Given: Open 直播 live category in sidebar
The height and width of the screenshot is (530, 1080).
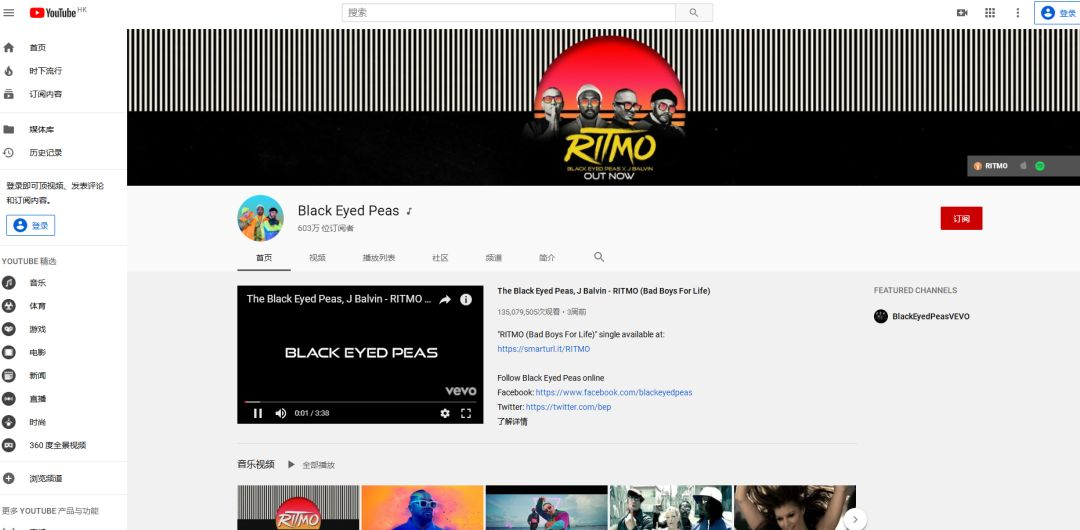Looking at the screenshot, I should point(63,399).
